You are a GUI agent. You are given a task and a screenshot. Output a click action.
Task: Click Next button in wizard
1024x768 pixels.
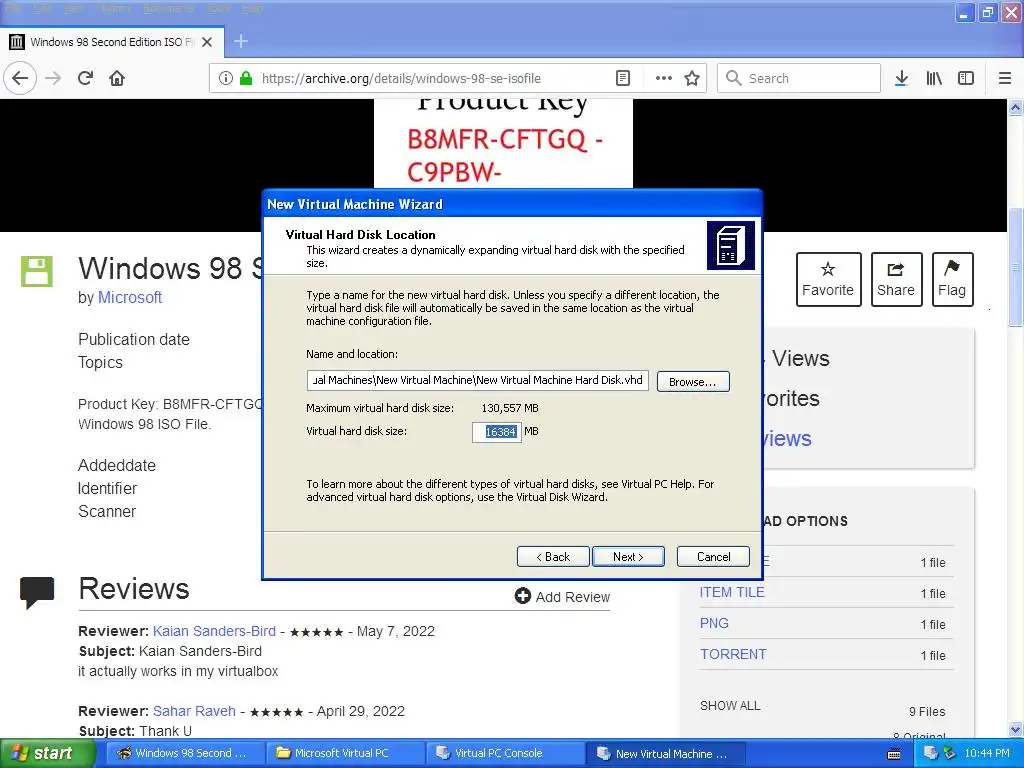pos(628,556)
